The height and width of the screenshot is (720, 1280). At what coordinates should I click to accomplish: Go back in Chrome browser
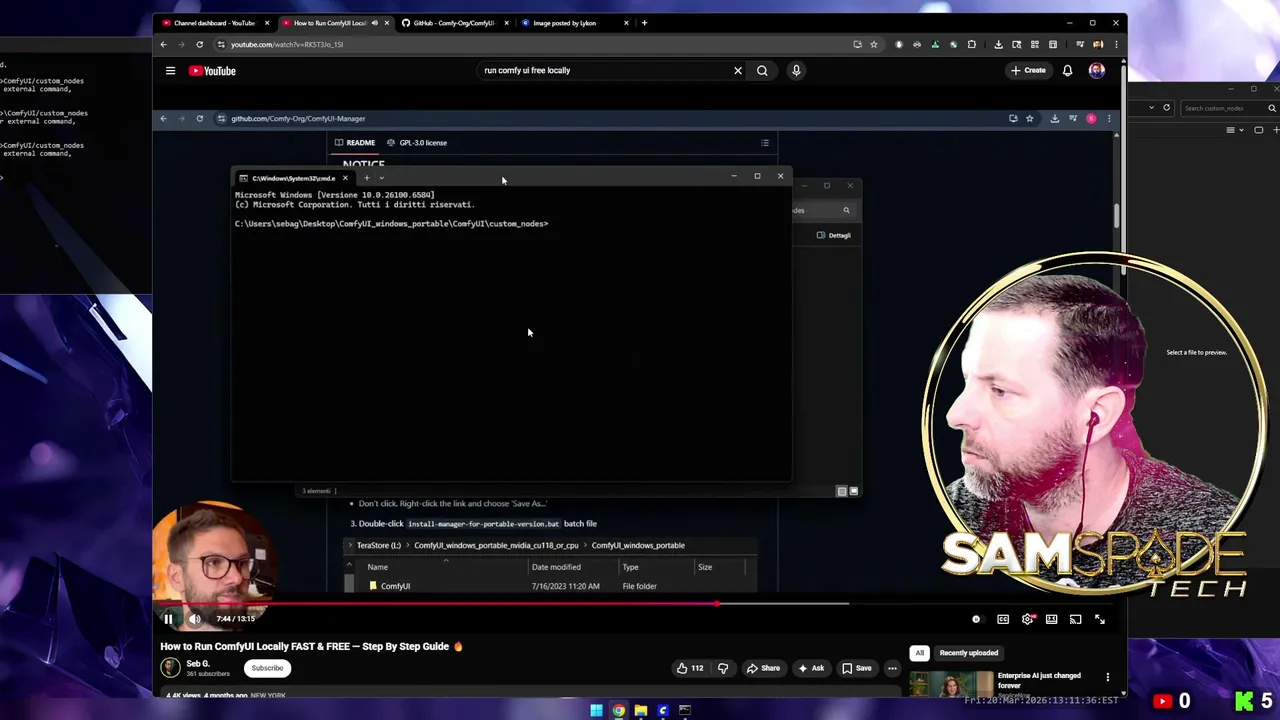click(x=163, y=44)
